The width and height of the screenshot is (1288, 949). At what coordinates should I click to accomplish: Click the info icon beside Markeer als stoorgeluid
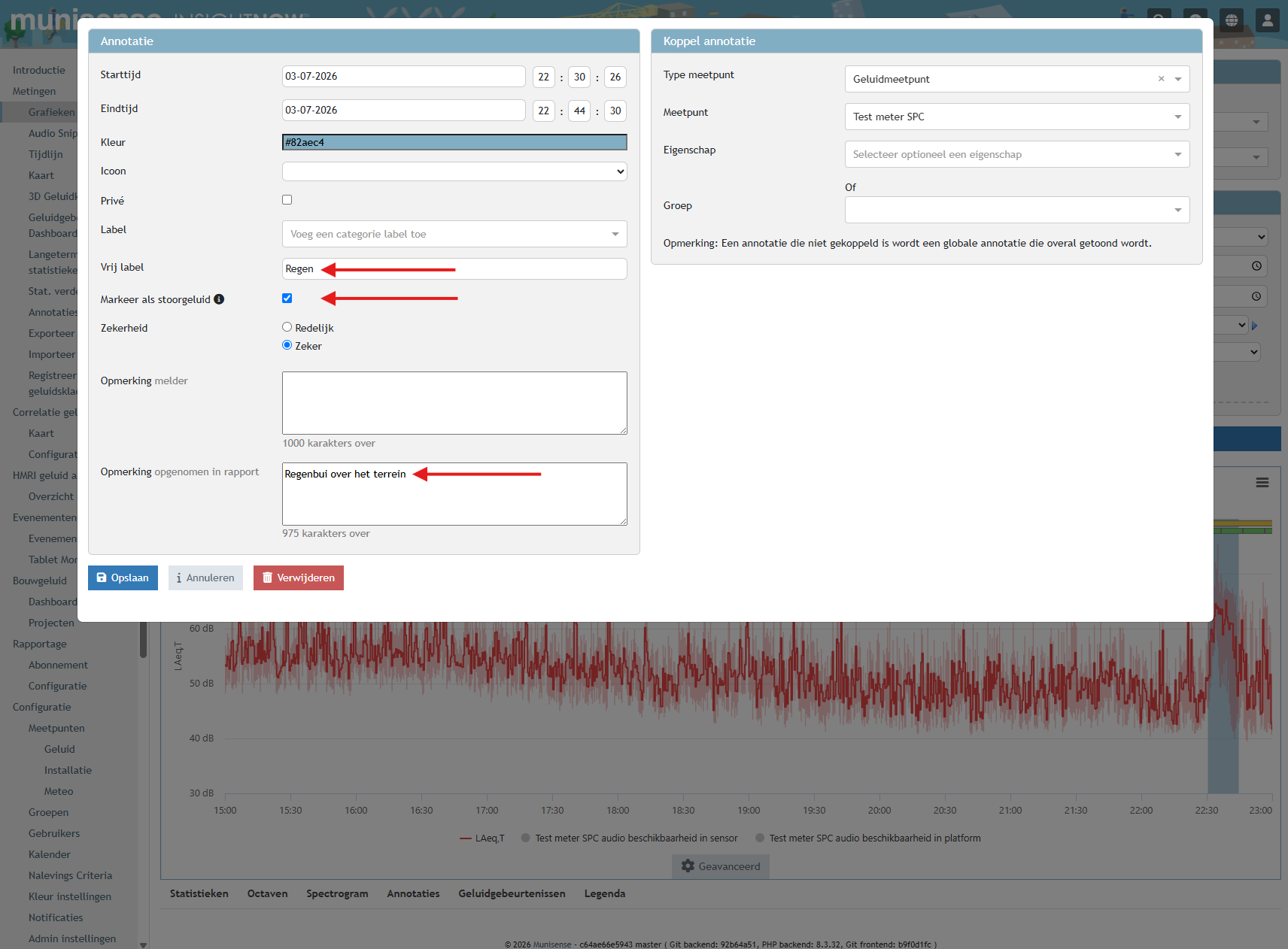click(x=219, y=299)
